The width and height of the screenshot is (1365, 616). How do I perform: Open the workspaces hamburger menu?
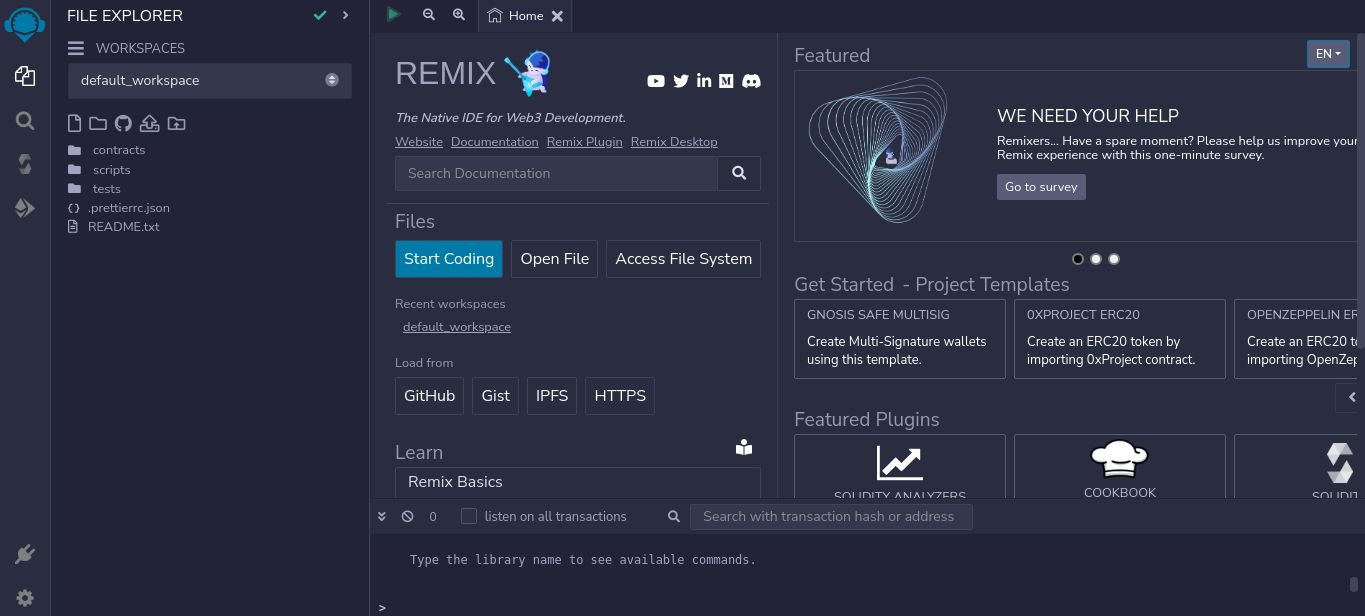pos(76,48)
